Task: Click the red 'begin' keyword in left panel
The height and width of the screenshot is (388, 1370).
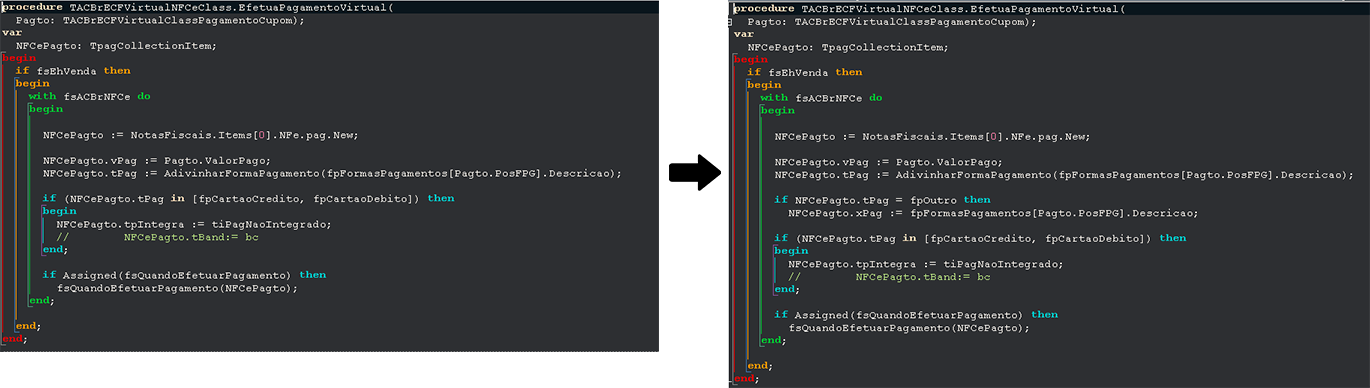Action: (19, 58)
